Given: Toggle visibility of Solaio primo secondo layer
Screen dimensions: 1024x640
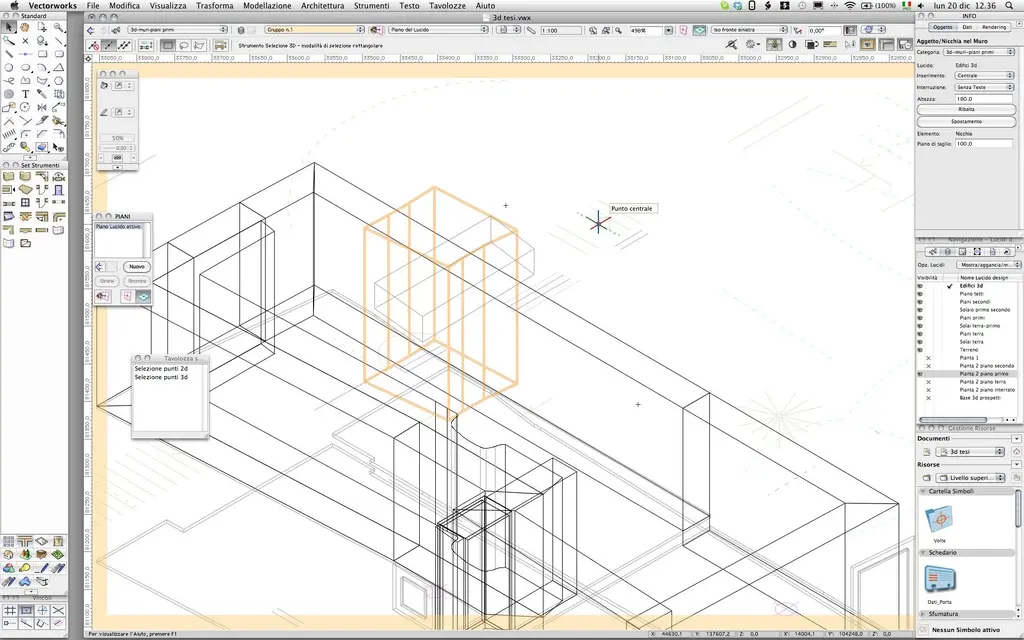Looking at the screenshot, I should [x=920, y=310].
